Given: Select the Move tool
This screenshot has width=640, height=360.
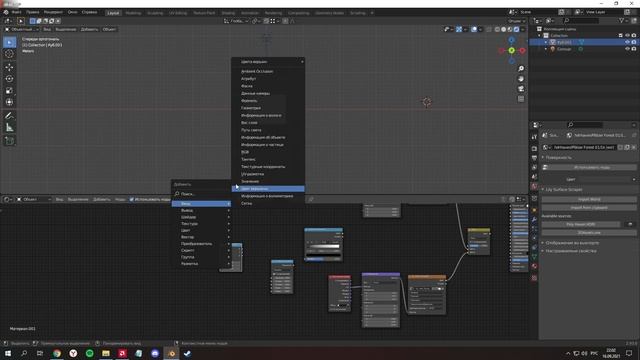Looking at the screenshot, I should pyautogui.click(x=9, y=67).
